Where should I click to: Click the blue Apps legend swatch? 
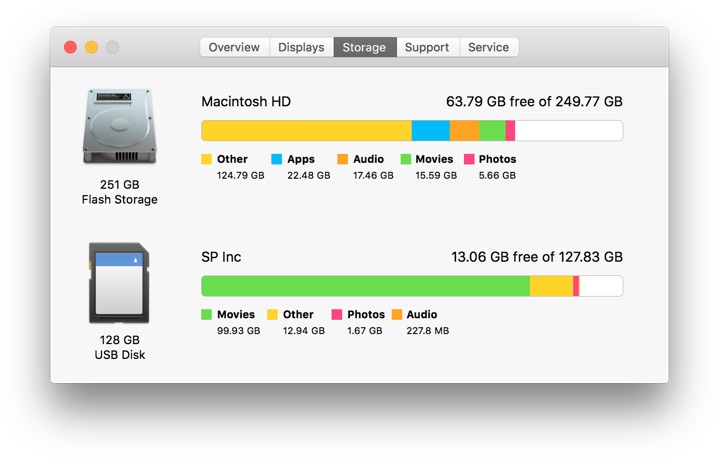coord(277,159)
